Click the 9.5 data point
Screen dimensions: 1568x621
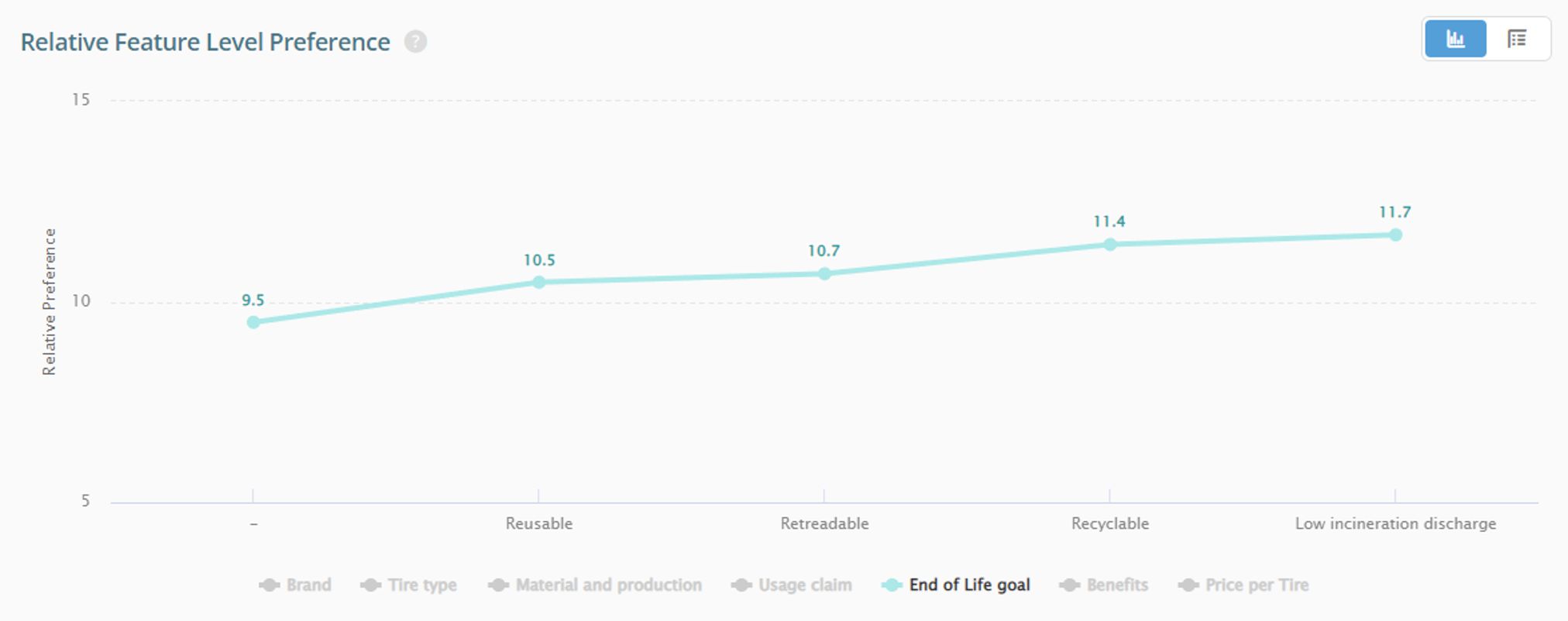(253, 322)
